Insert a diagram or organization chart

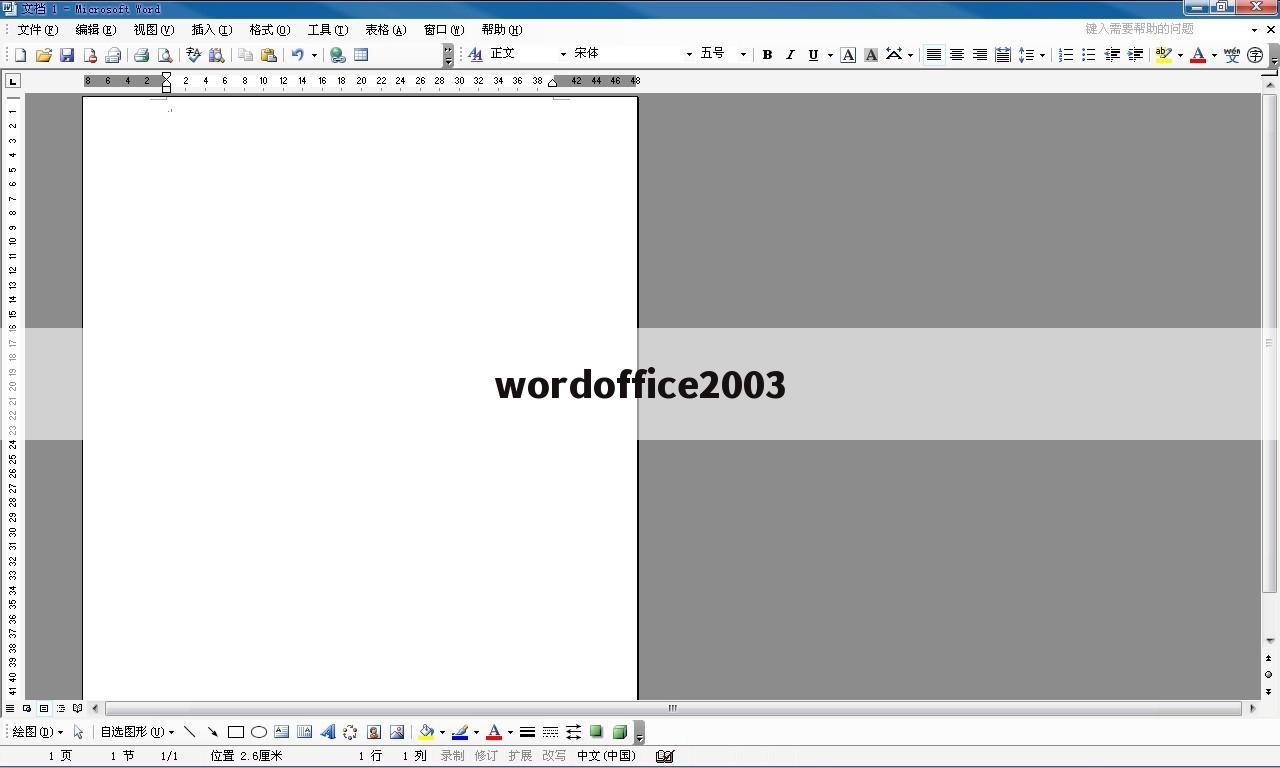pyautogui.click(x=351, y=732)
